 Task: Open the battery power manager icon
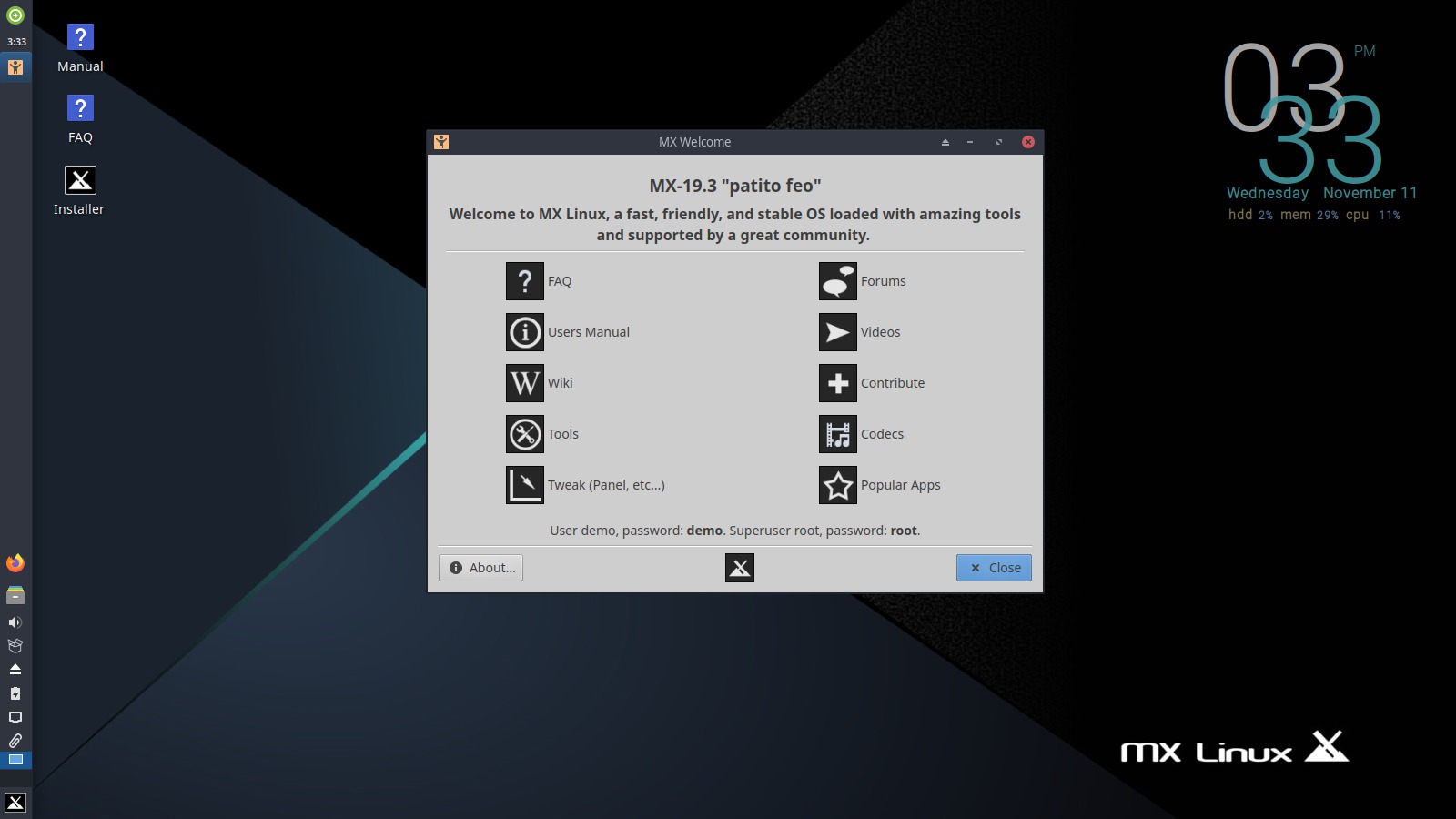[x=15, y=693]
